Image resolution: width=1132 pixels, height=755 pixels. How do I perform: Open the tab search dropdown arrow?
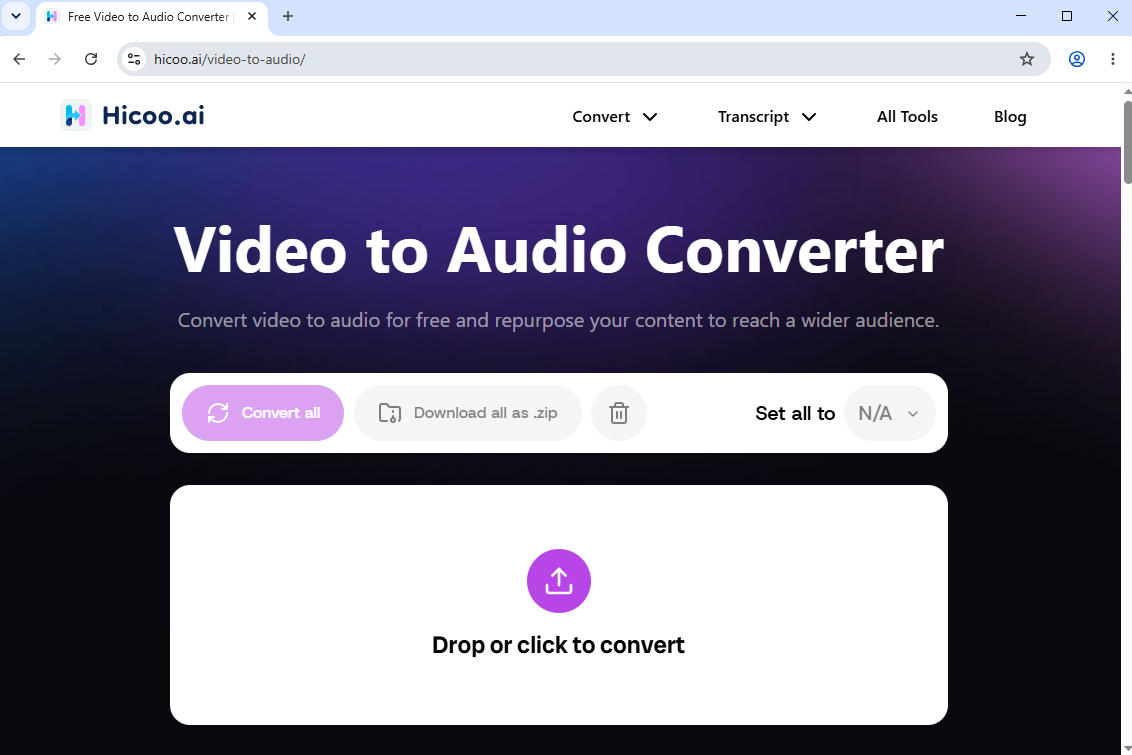(x=16, y=16)
